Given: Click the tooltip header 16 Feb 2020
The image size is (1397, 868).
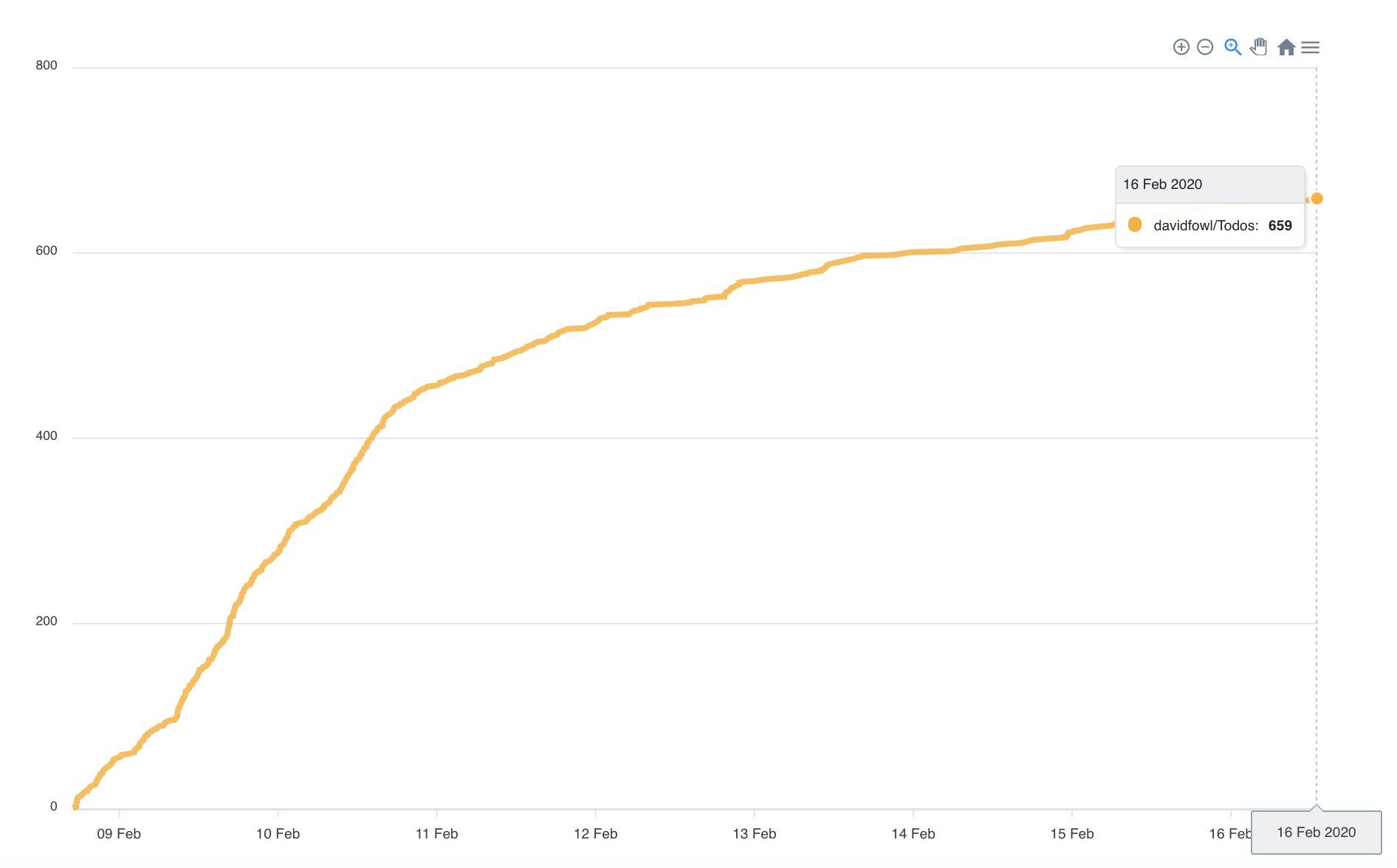Looking at the screenshot, I should point(1162,184).
